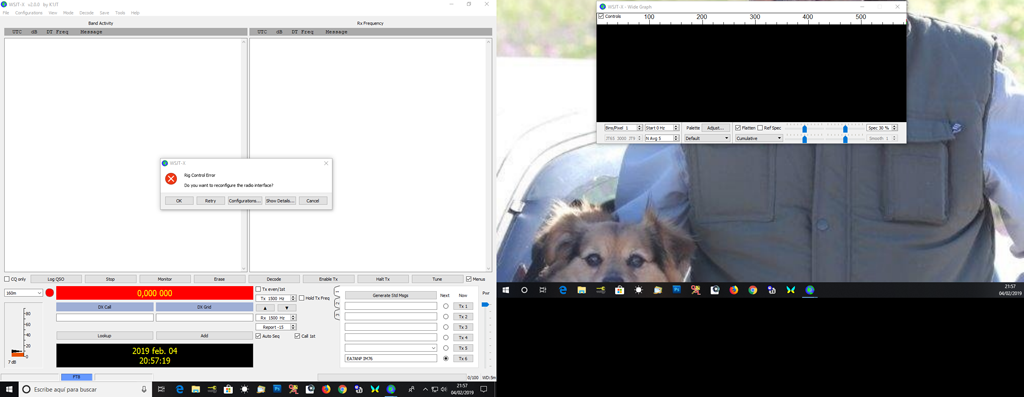The image size is (1024, 397).
Task: Uncheck the Flatten checkbox in Wide Graph
Action: (738, 128)
